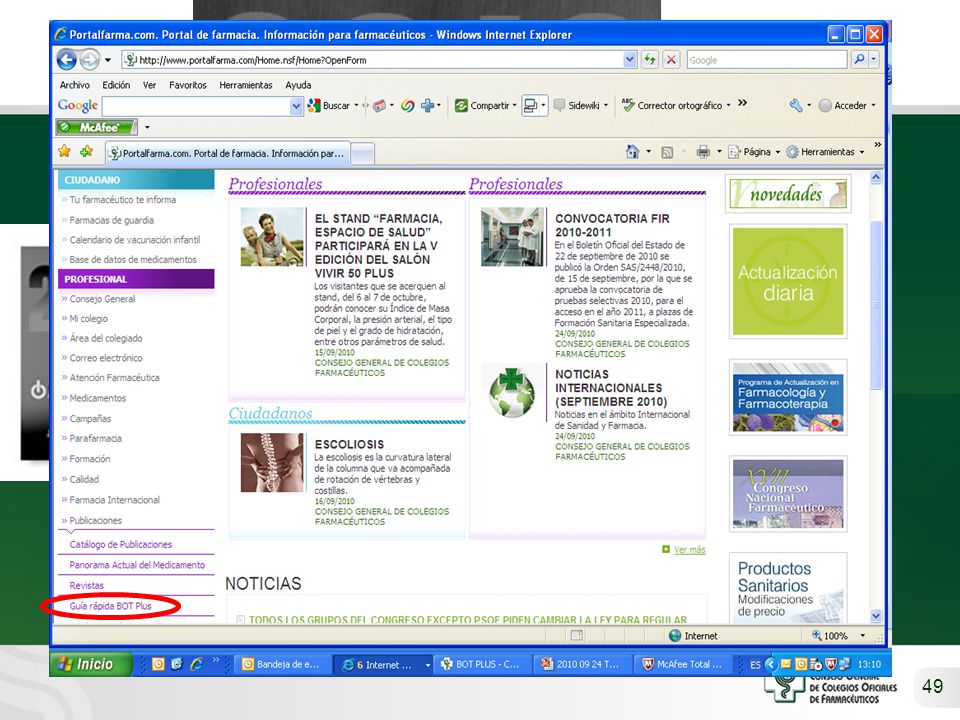960x720 pixels.
Task: Click the Escoliosis spine article thumbnail
Action: pos(272,463)
